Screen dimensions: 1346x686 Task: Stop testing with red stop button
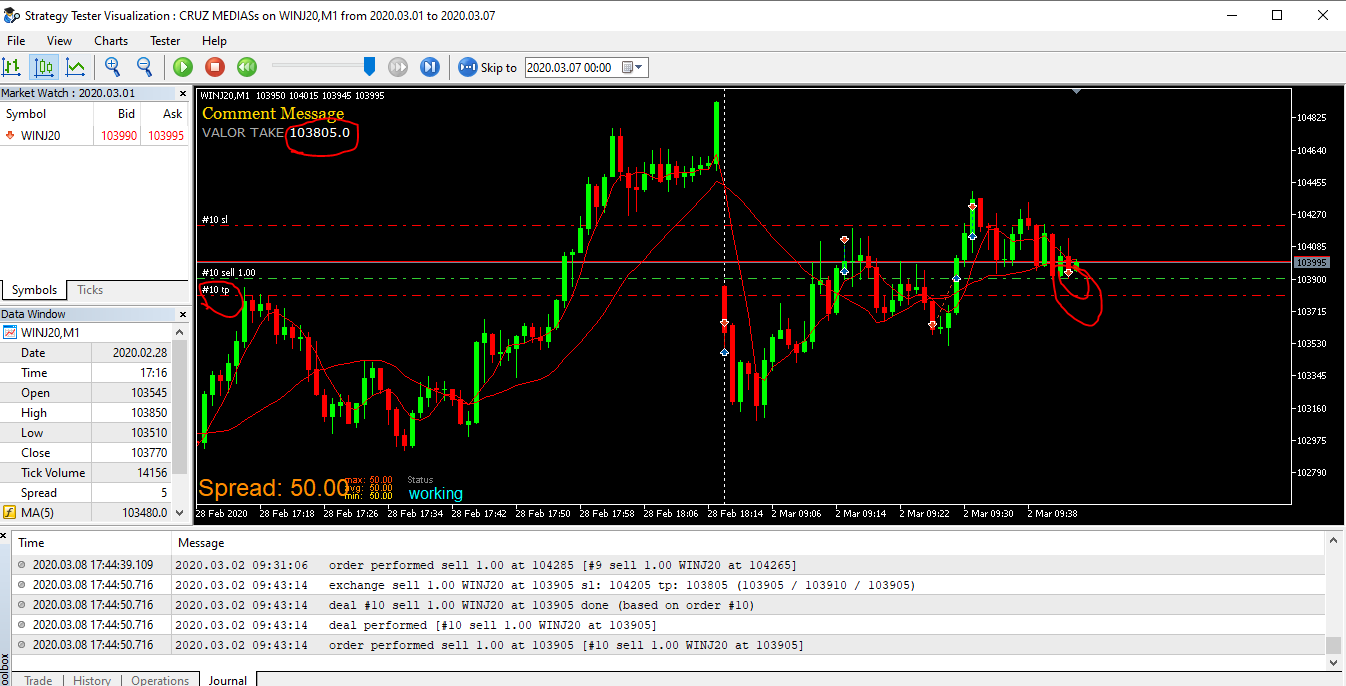pyautogui.click(x=215, y=67)
